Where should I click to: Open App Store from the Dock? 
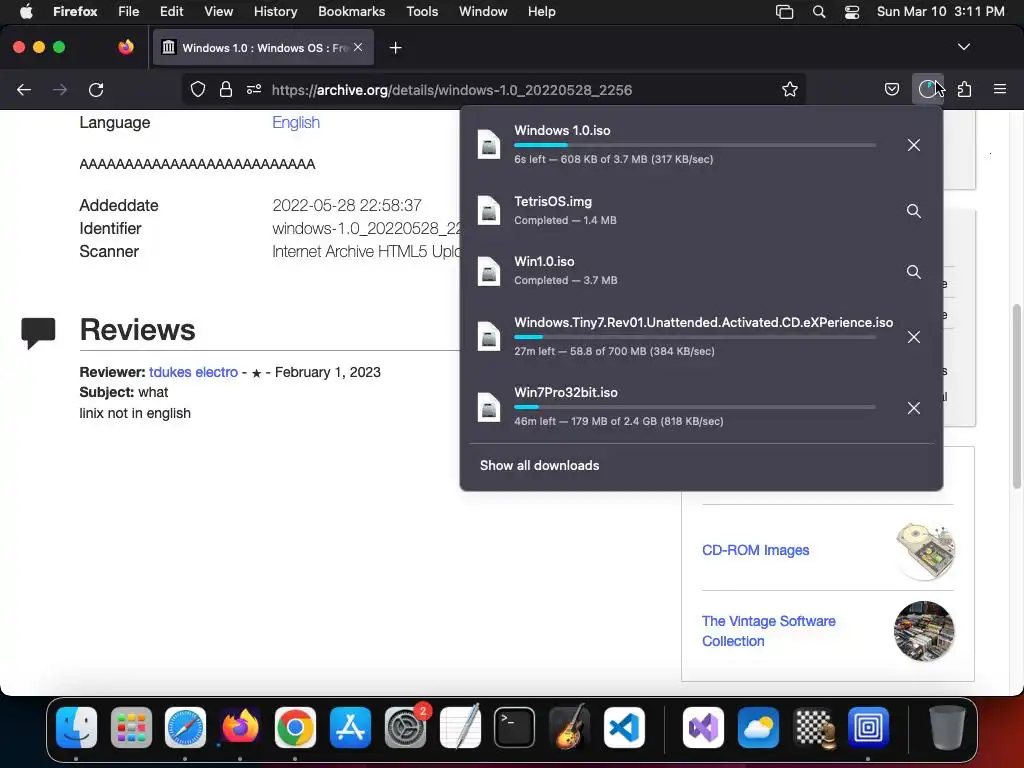[x=351, y=728]
